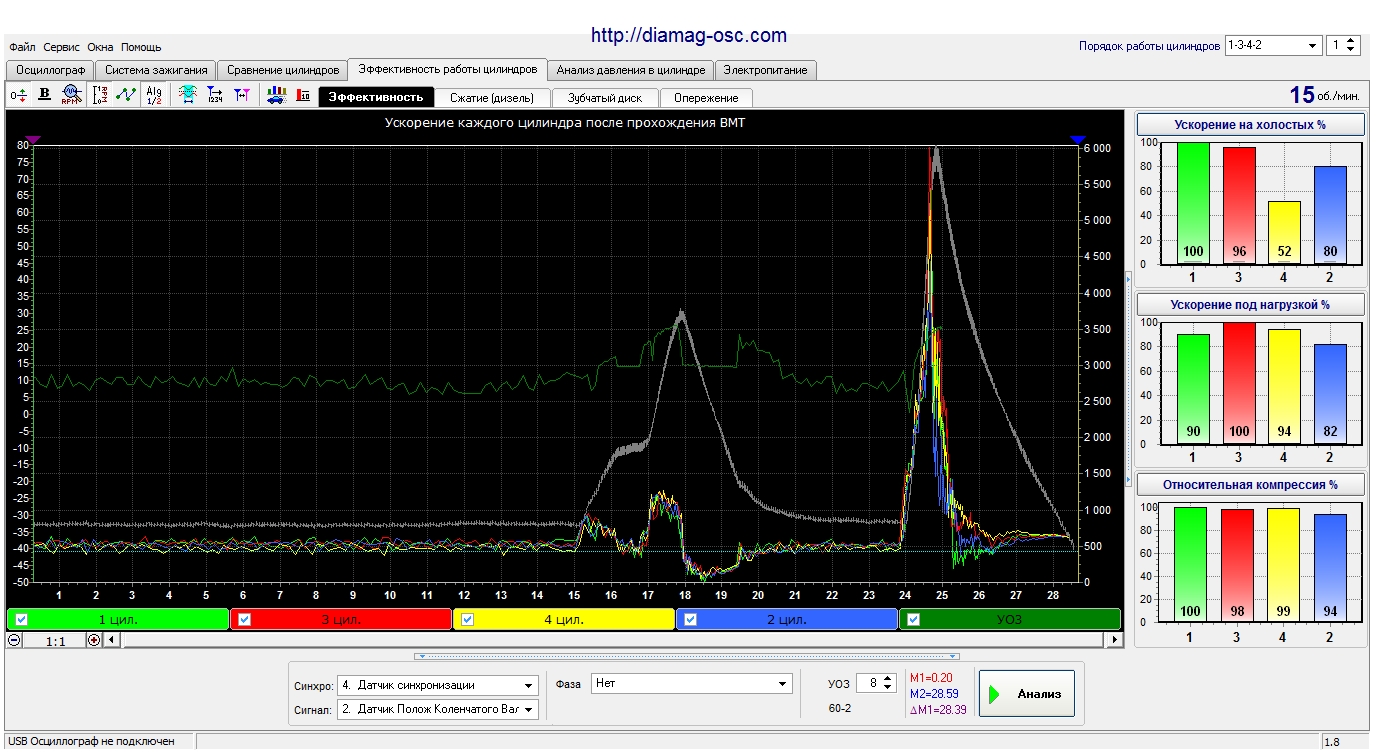Increase the first cylinder number stepper
The height and width of the screenshot is (754, 1382).
[x=1352, y=41]
